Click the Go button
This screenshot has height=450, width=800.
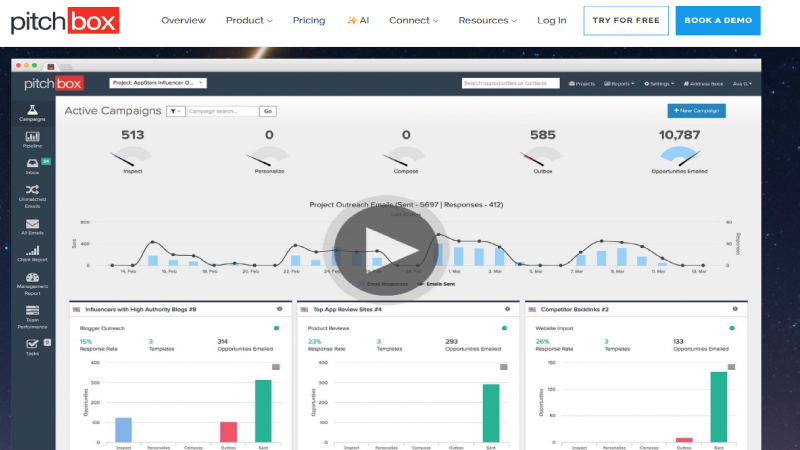coord(268,111)
